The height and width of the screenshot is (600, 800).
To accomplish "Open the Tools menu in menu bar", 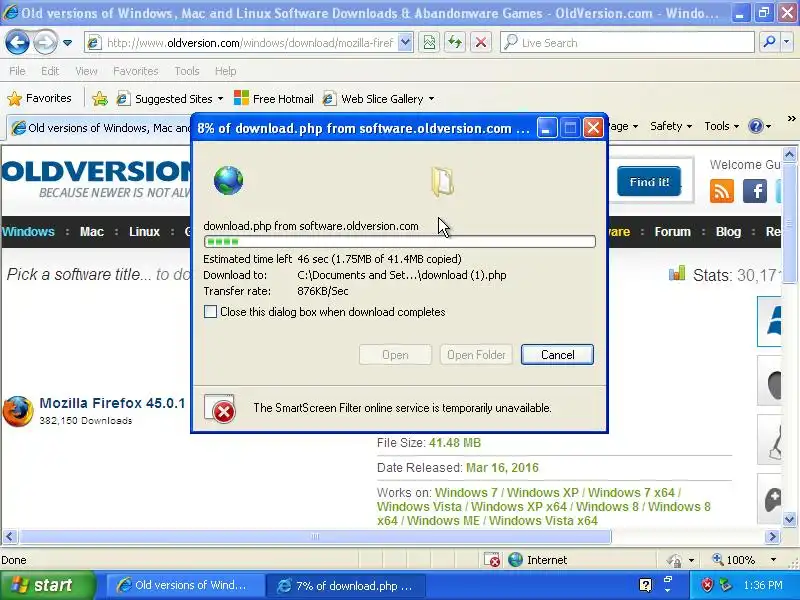I will (x=187, y=71).
